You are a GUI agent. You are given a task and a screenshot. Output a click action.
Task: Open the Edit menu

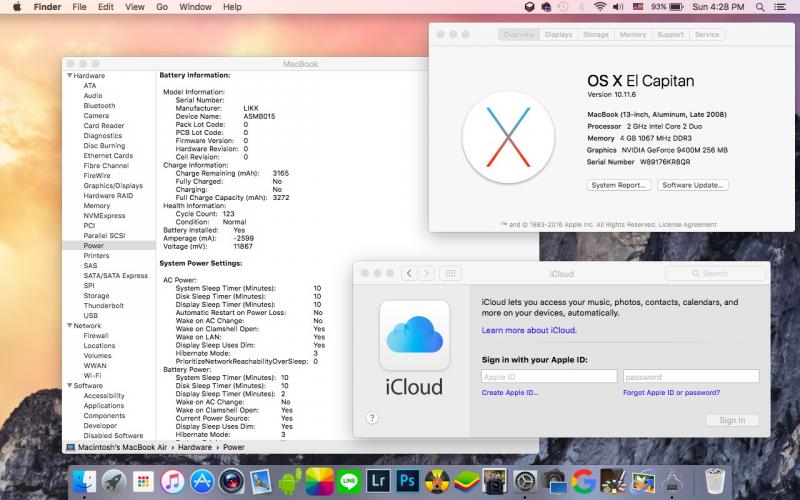click(x=106, y=7)
